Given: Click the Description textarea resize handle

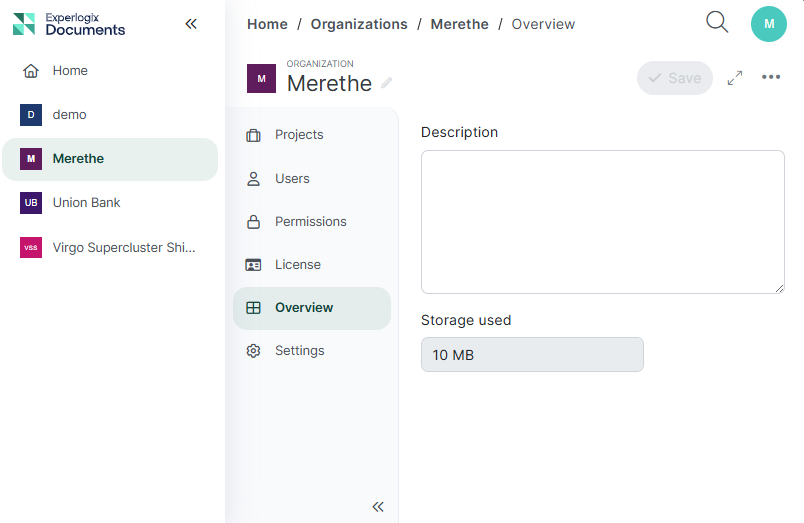Looking at the screenshot, I should pos(779,289).
